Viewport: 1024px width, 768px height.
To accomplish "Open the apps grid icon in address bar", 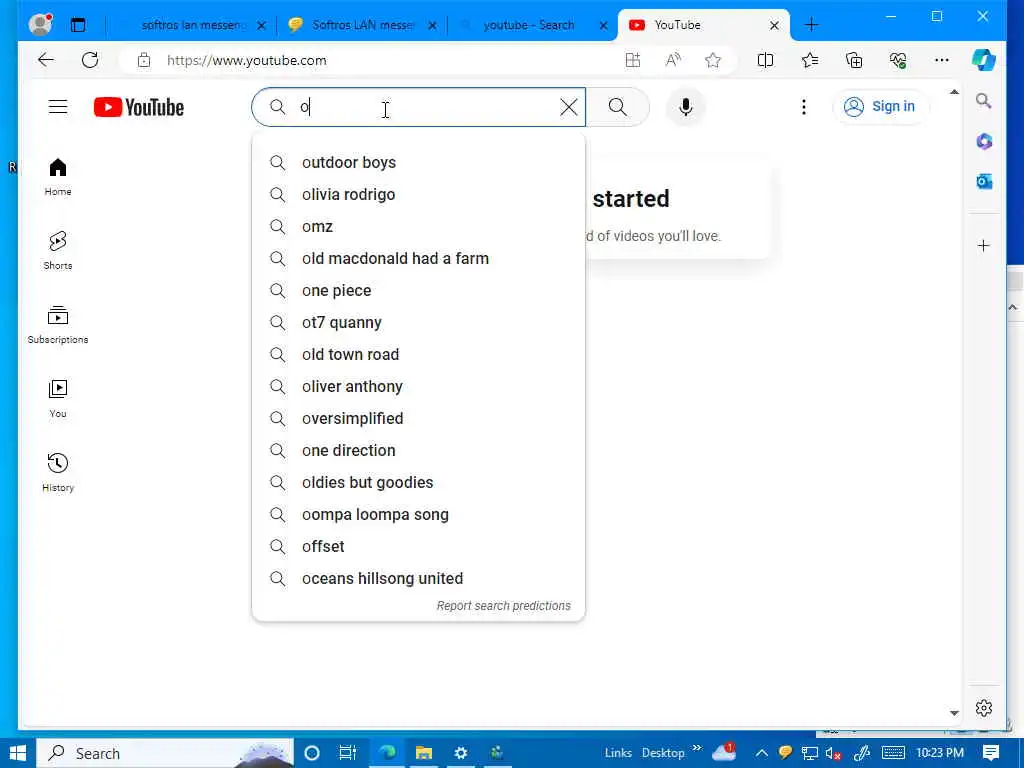I will click(633, 60).
